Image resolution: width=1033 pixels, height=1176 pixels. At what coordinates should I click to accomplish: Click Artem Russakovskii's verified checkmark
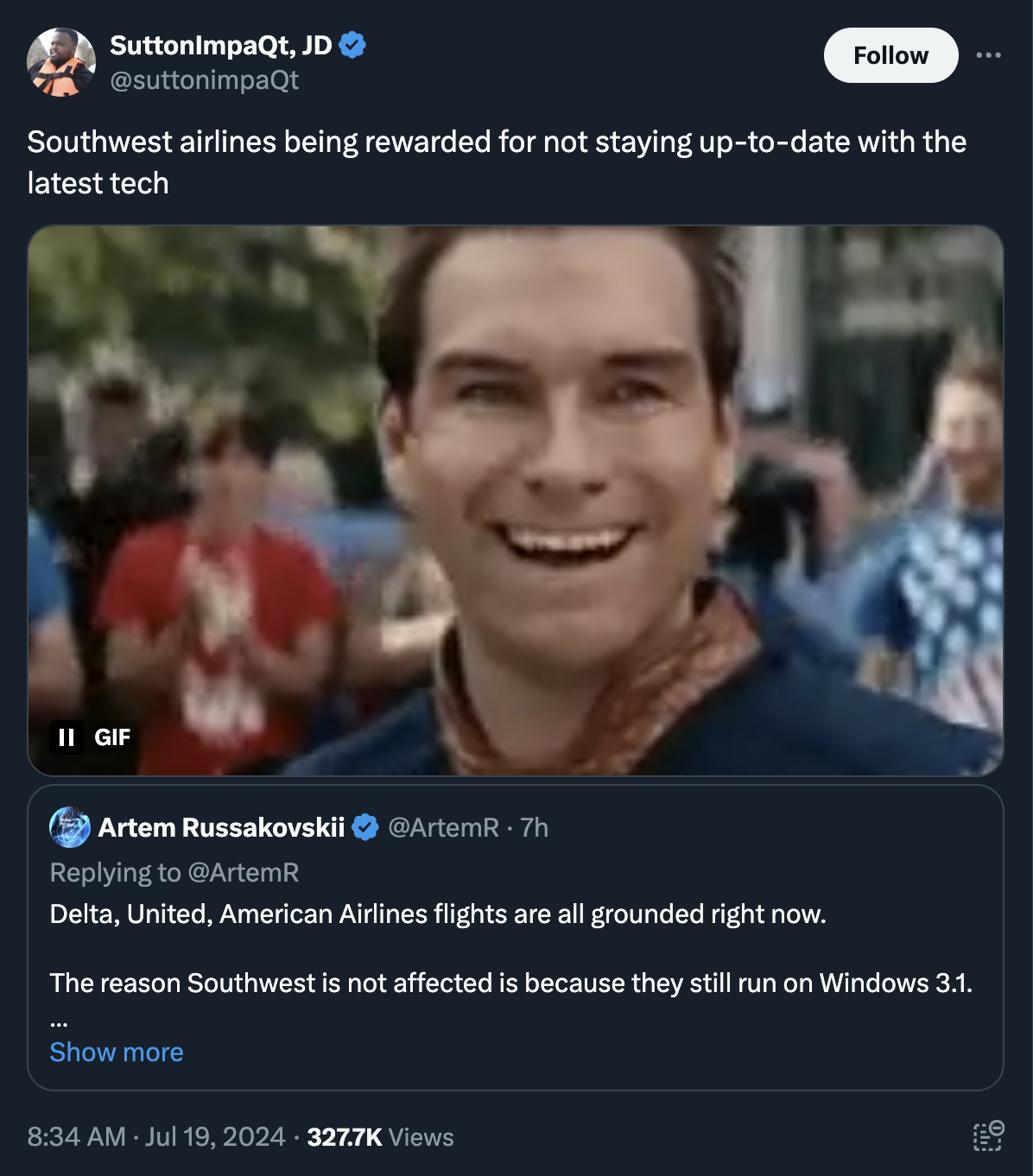click(x=365, y=827)
